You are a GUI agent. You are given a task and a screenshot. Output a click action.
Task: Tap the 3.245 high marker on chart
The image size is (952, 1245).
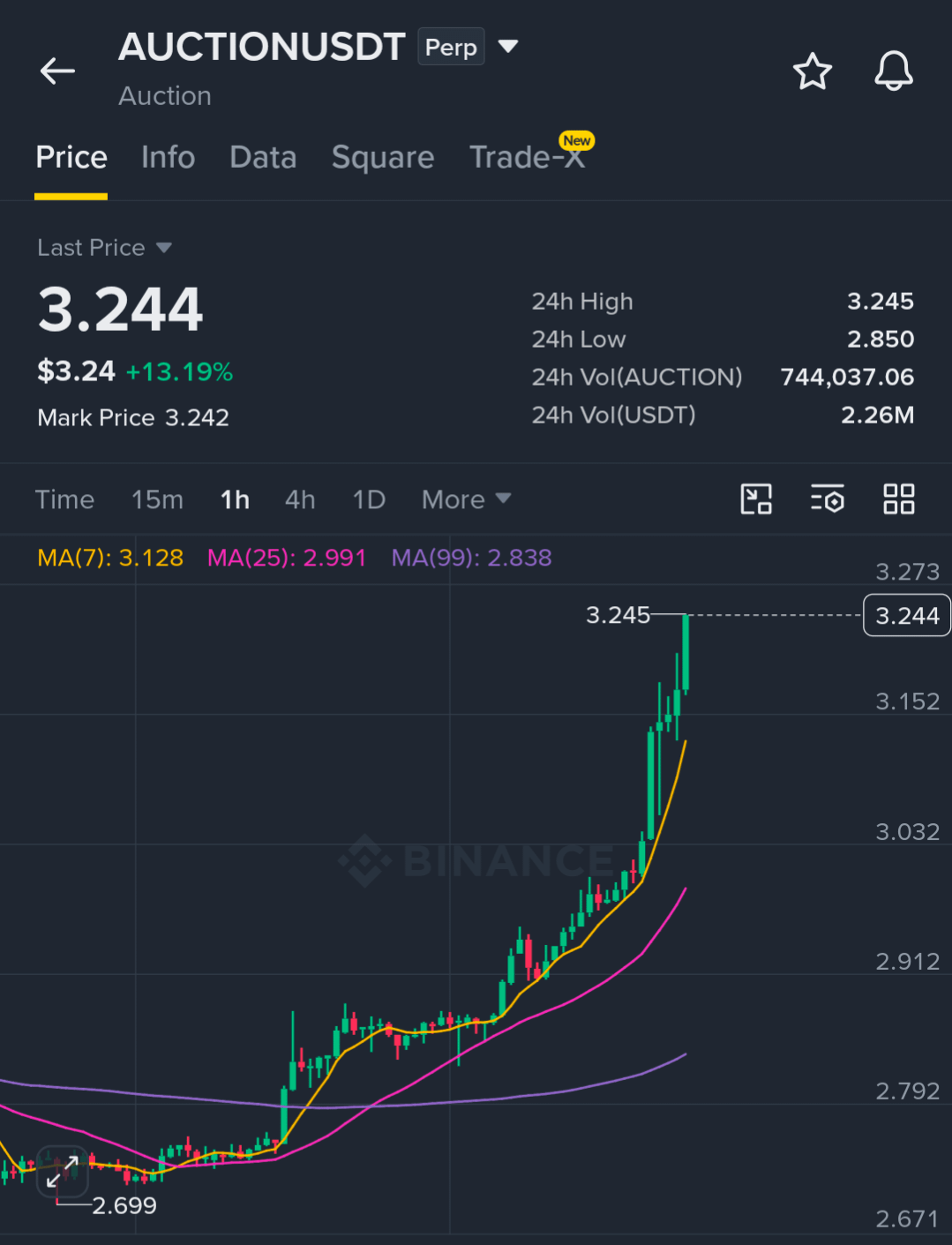(618, 614)
